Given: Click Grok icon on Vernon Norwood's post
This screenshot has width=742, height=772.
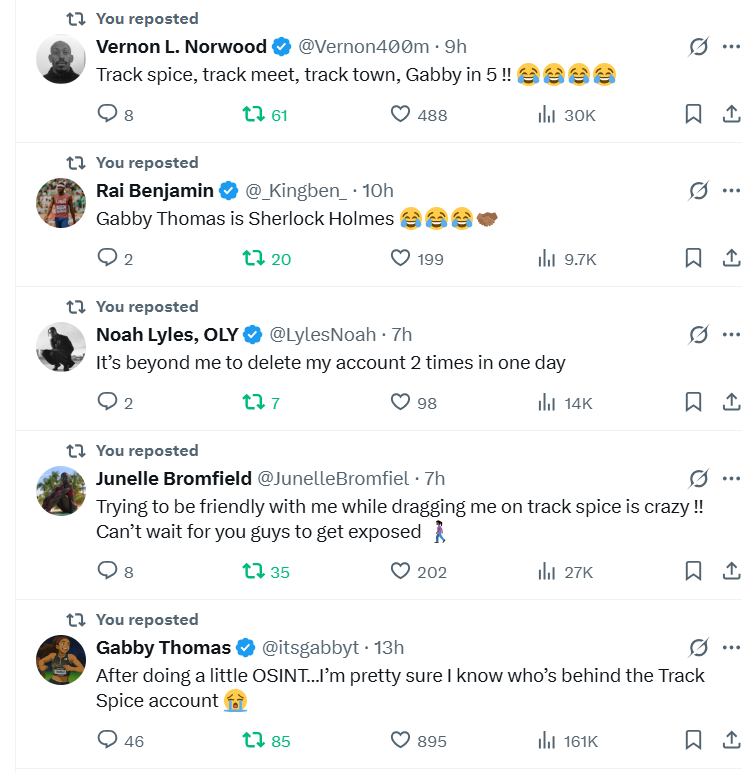Looking at the screenshot, I should pos(699,47).
